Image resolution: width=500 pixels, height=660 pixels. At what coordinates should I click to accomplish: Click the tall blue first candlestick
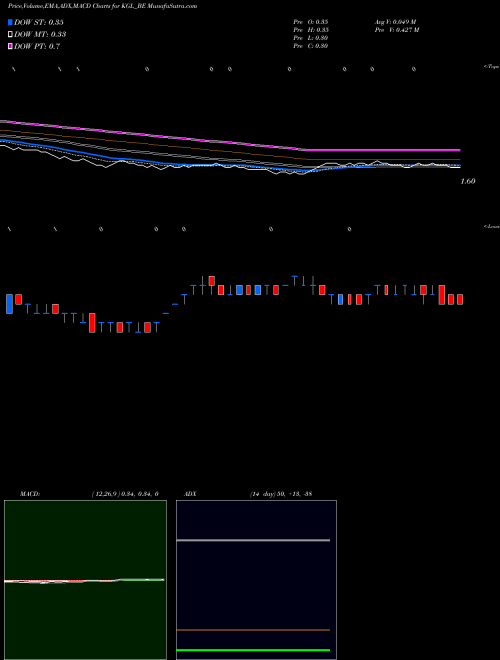9,304
